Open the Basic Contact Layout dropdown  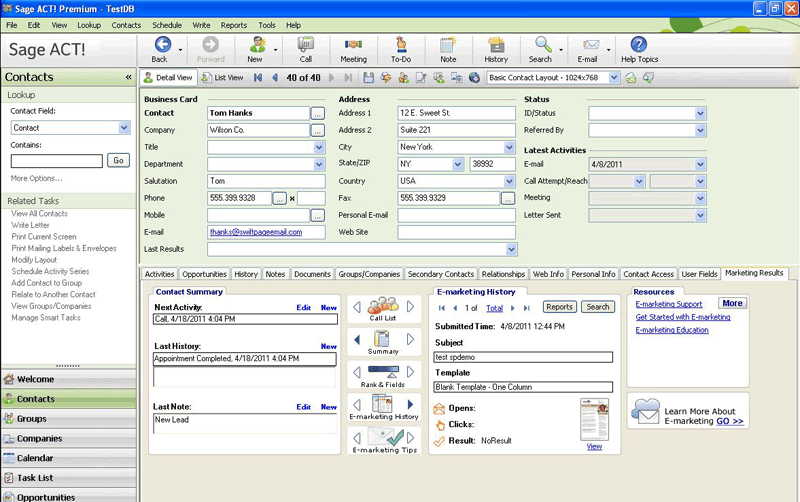point(614,78)
